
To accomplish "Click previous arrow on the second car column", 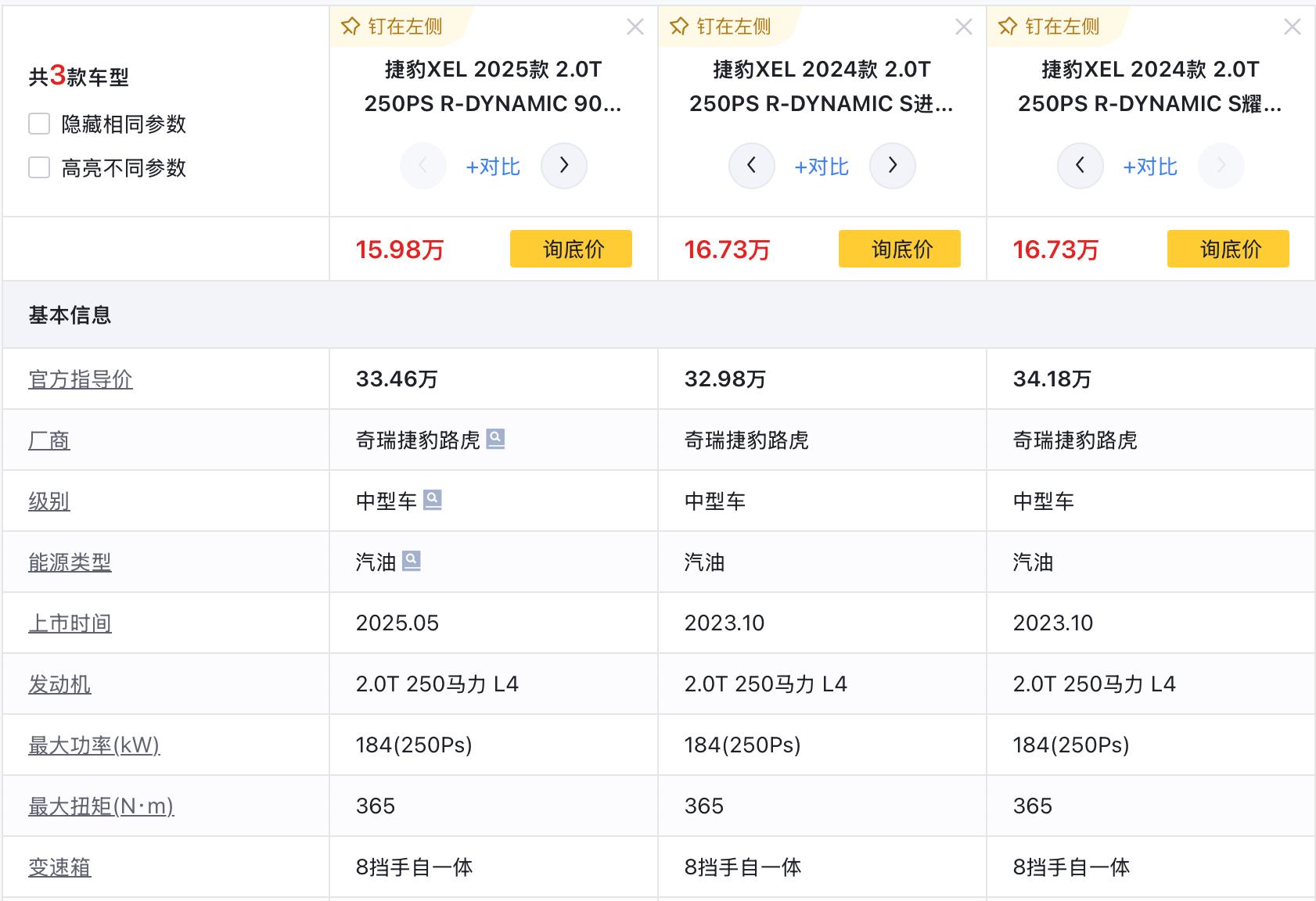I will [751, 166].
